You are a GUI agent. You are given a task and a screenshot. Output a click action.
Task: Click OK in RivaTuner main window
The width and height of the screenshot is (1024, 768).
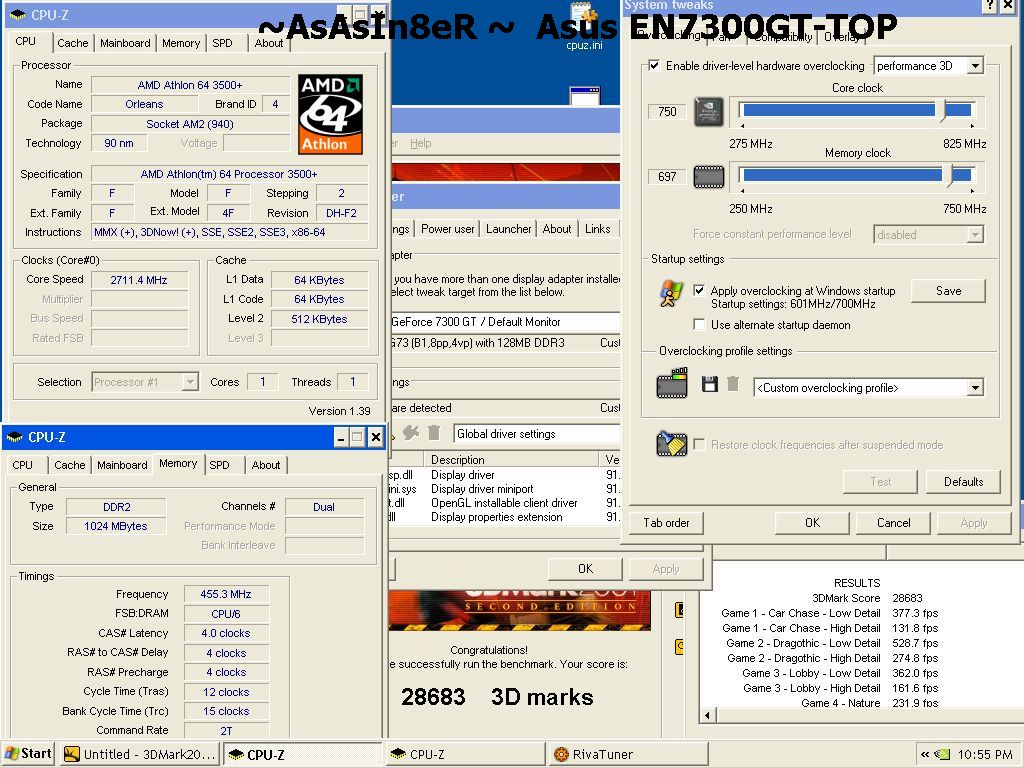(x=585, y=569)
